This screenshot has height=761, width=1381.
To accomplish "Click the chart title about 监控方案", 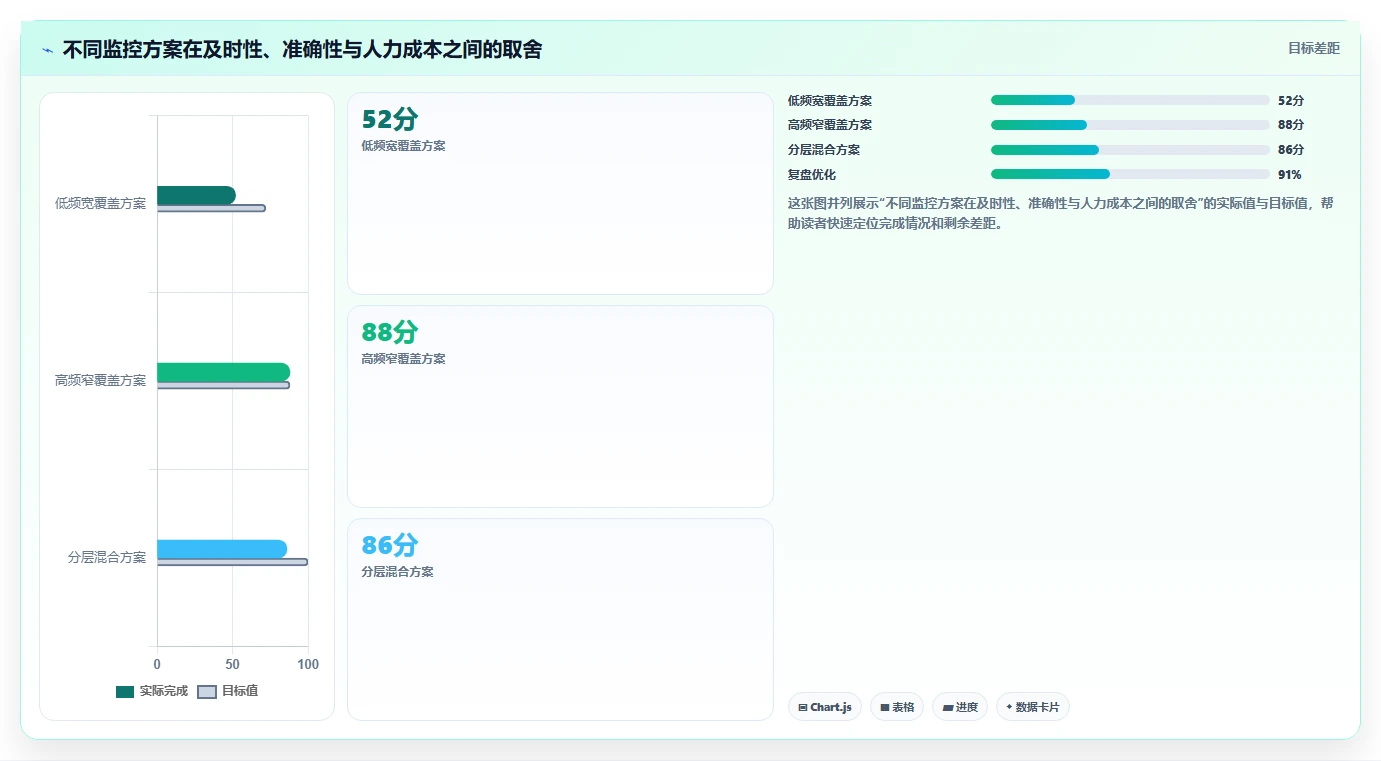I will [x=302, y=49].
